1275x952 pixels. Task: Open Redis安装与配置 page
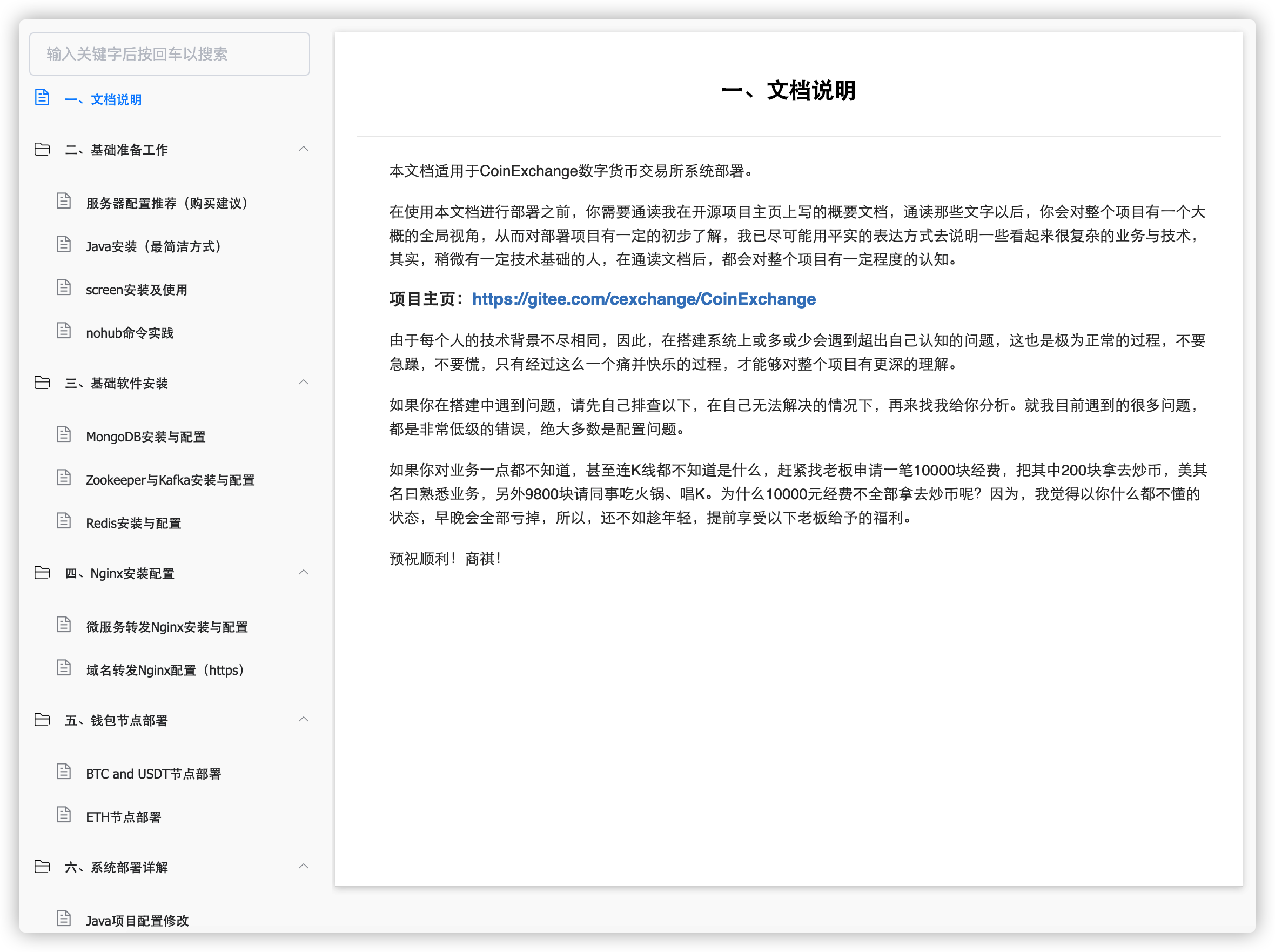coord(133,523)
